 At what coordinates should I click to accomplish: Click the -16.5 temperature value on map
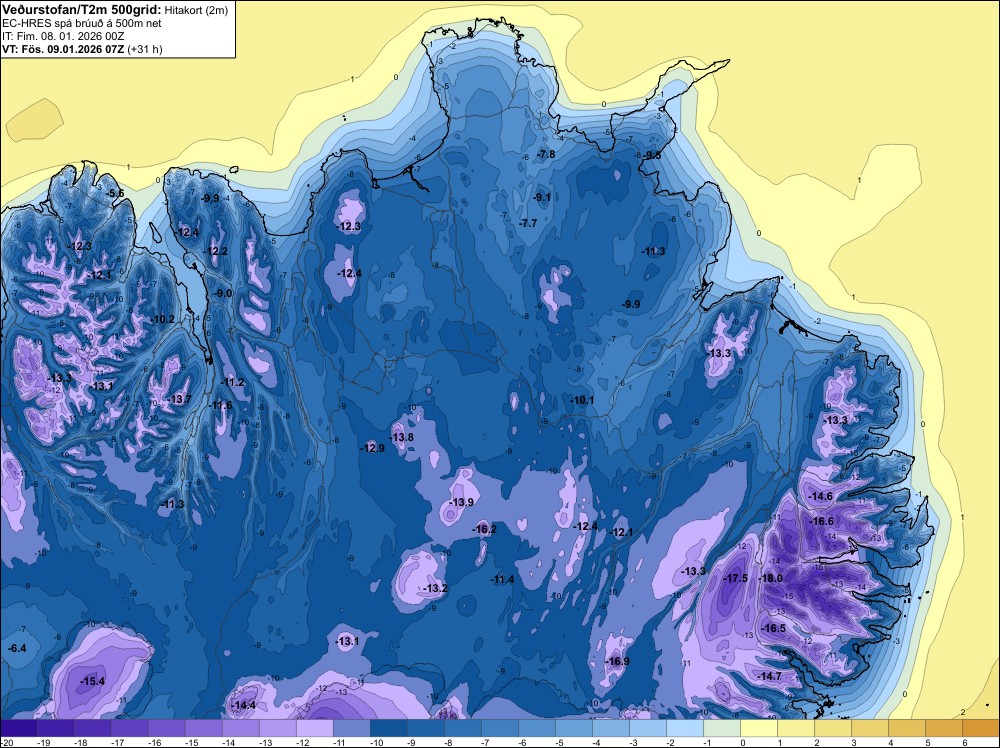[x=774, y=628]
